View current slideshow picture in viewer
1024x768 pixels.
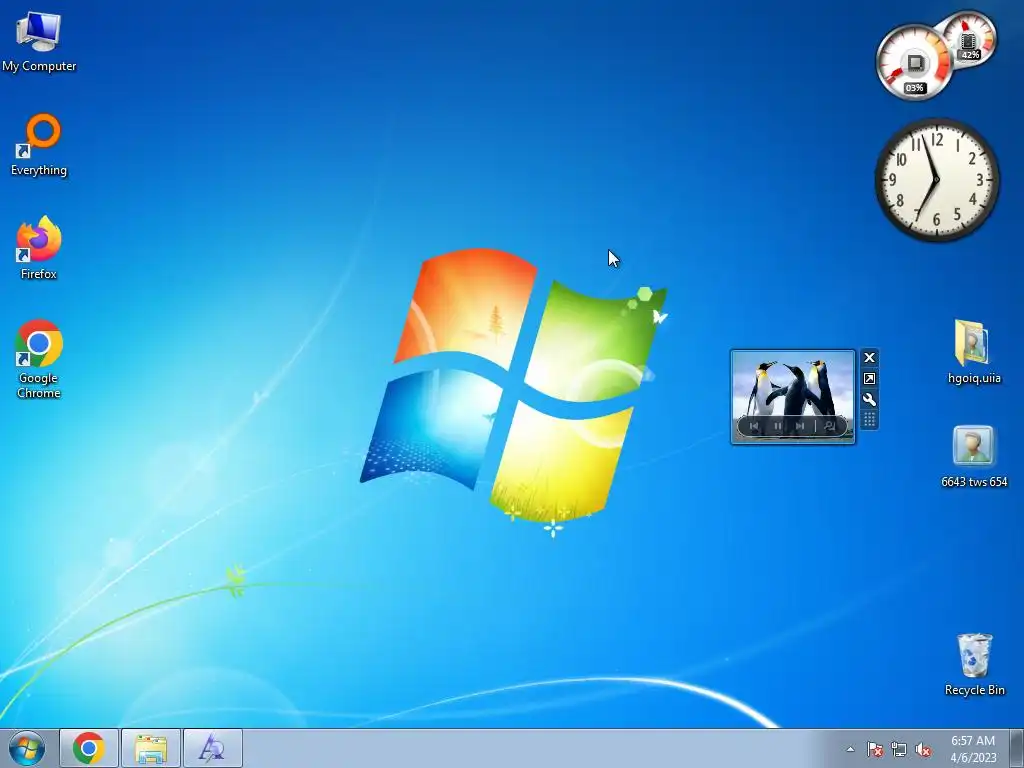click(x=830, y=426)
